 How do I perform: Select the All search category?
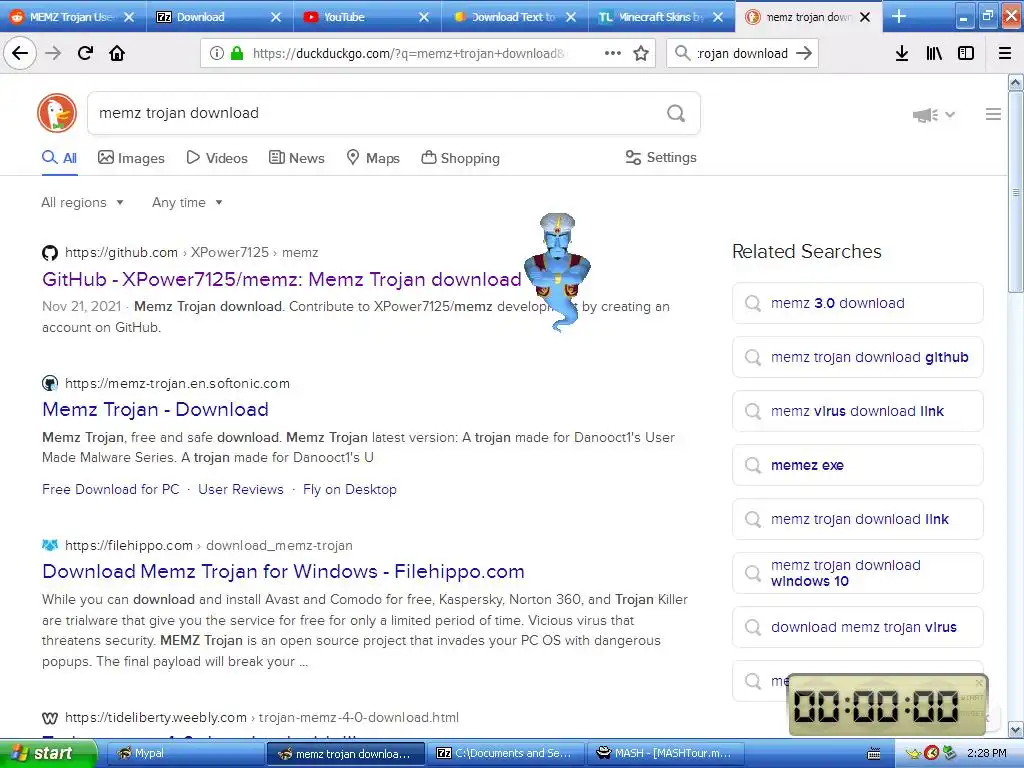coord(59,158)
